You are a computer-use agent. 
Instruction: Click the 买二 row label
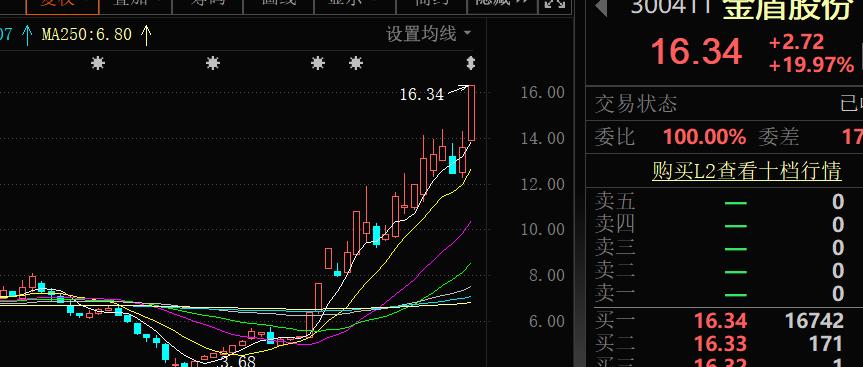point(615,344)
